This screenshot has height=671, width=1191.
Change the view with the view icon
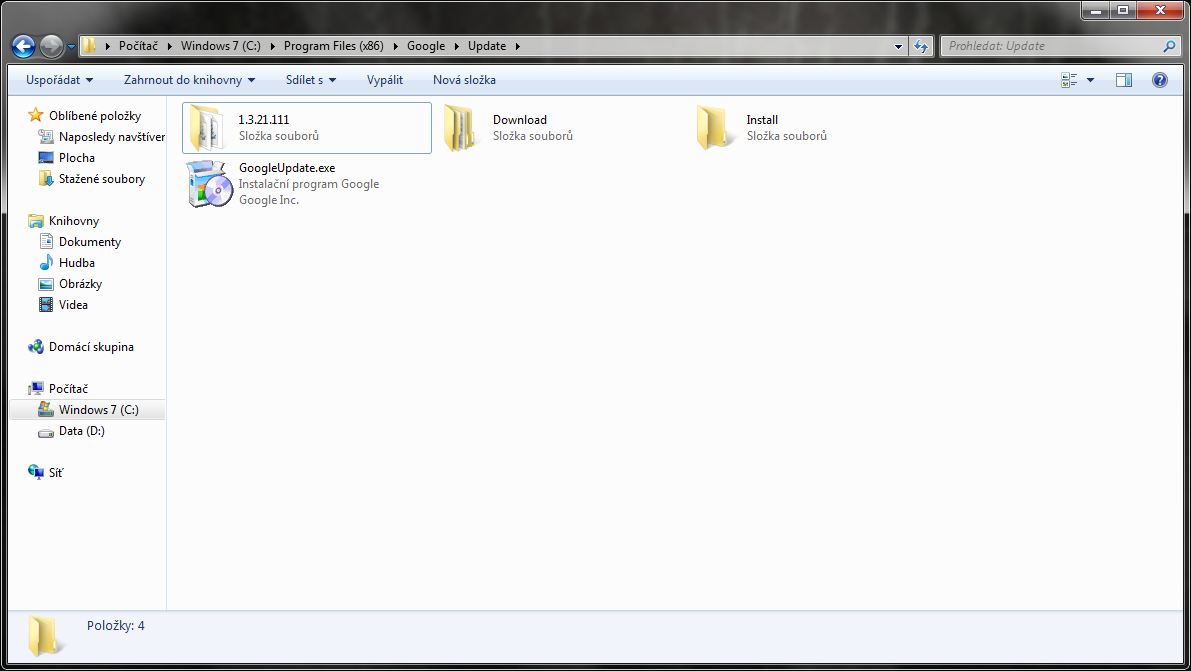[1069, 80]
